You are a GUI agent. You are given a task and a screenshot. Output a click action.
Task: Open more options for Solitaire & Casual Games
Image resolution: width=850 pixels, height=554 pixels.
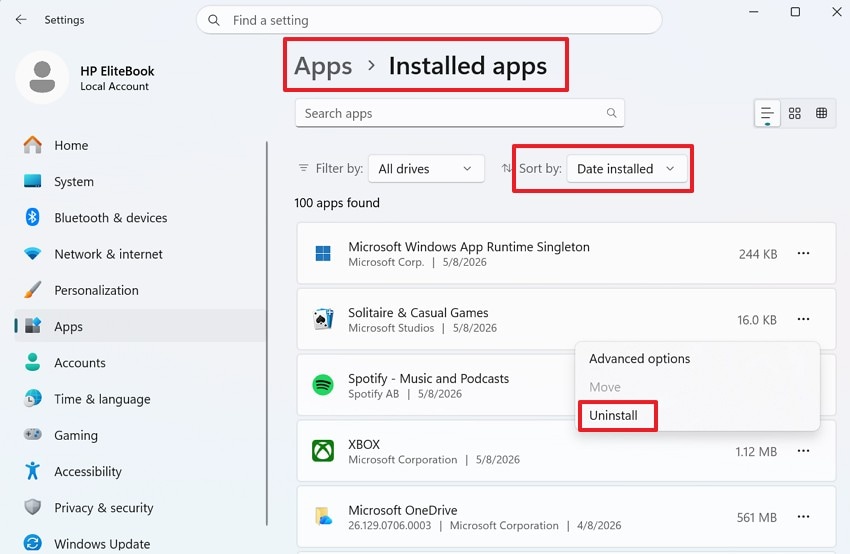pyautogui.click(x=803, y=319)
